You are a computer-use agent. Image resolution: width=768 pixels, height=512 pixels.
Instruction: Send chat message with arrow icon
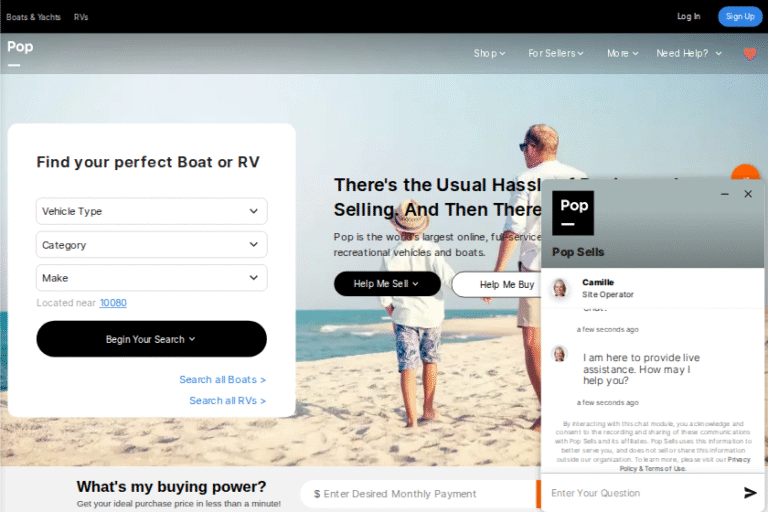(x=750, y=493)
